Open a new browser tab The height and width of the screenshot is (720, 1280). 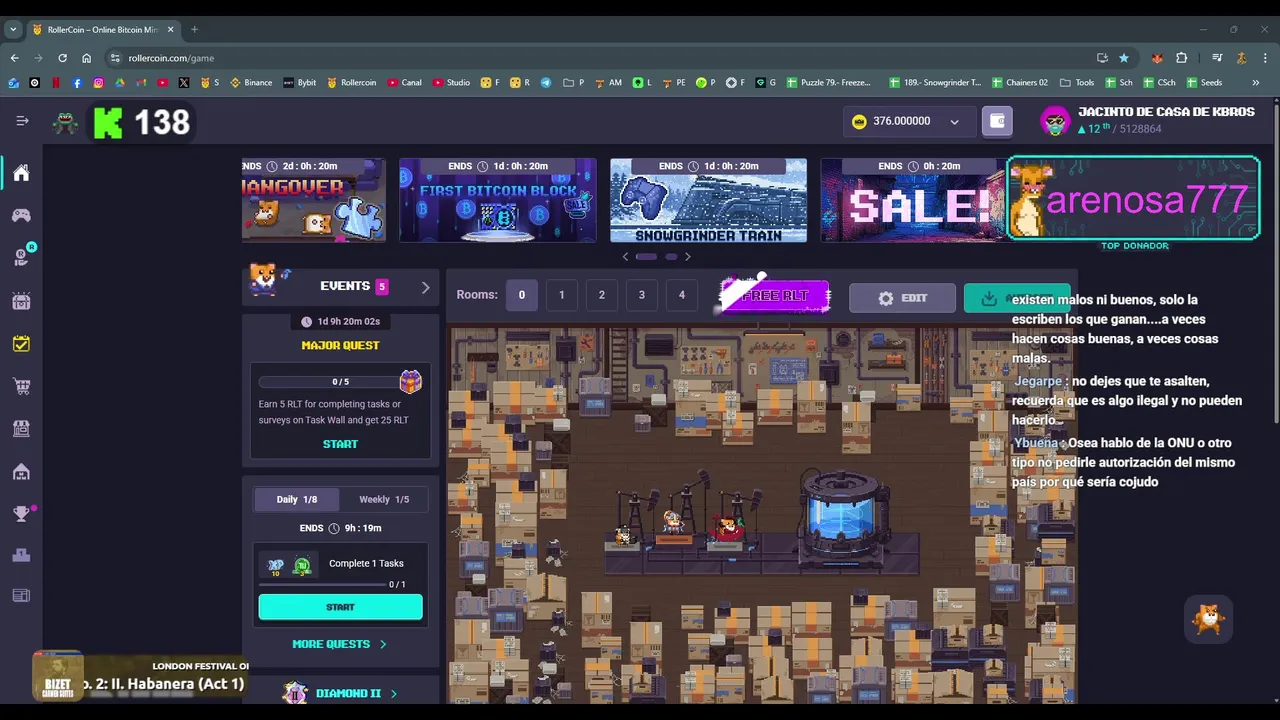point(194,29)
